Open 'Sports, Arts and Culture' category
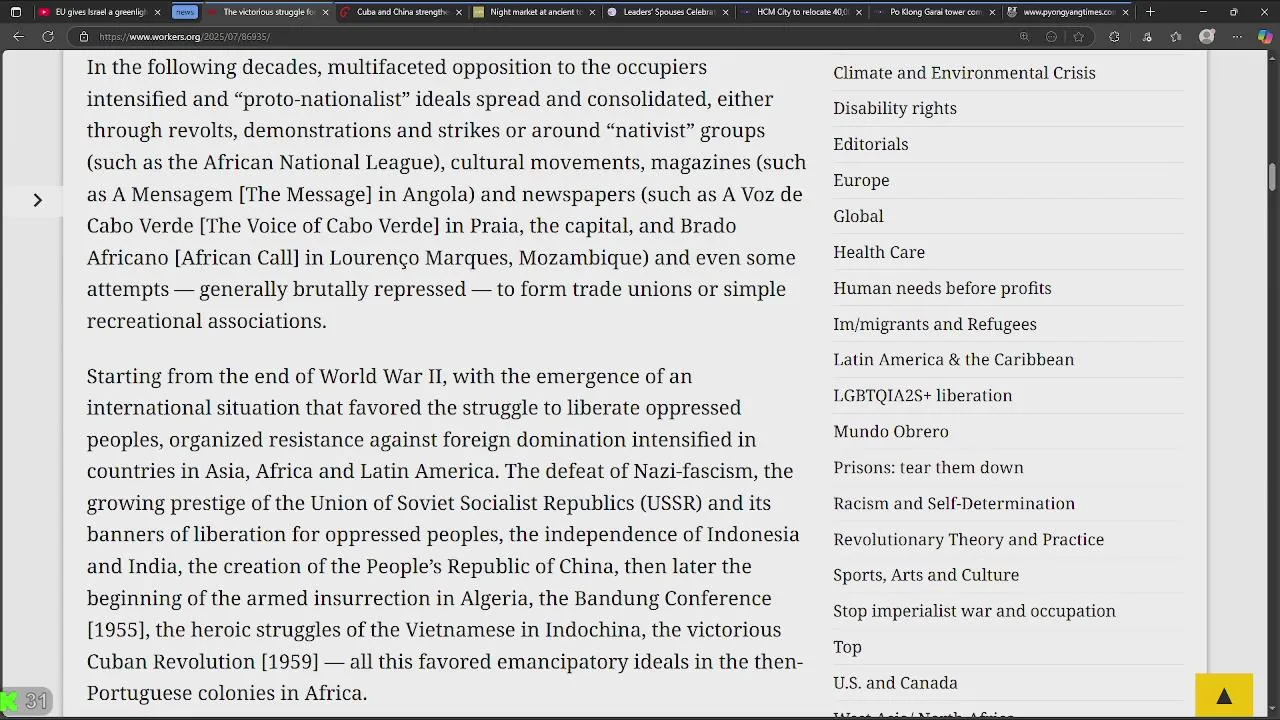The width and height of the screenshot is (1280, 720). coord(926,575)
